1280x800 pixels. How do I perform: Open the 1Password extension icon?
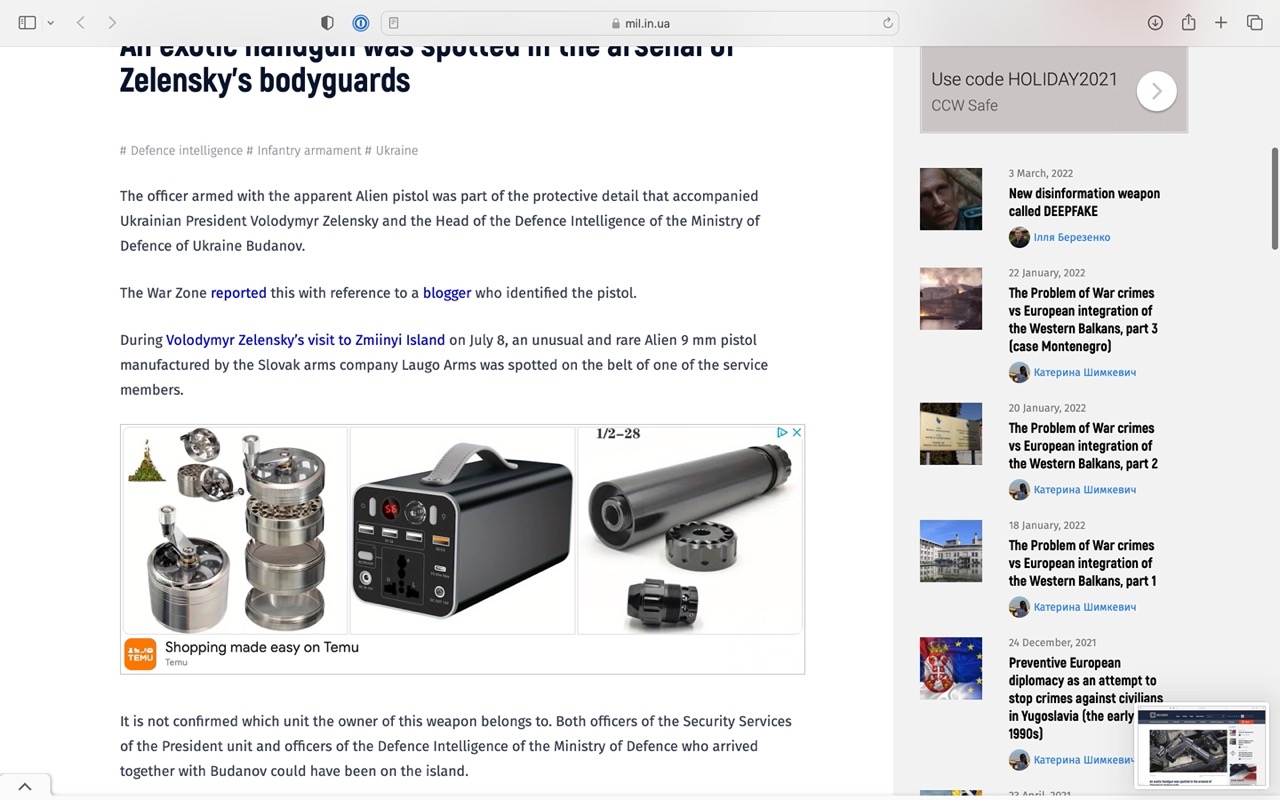pos(360,23)
